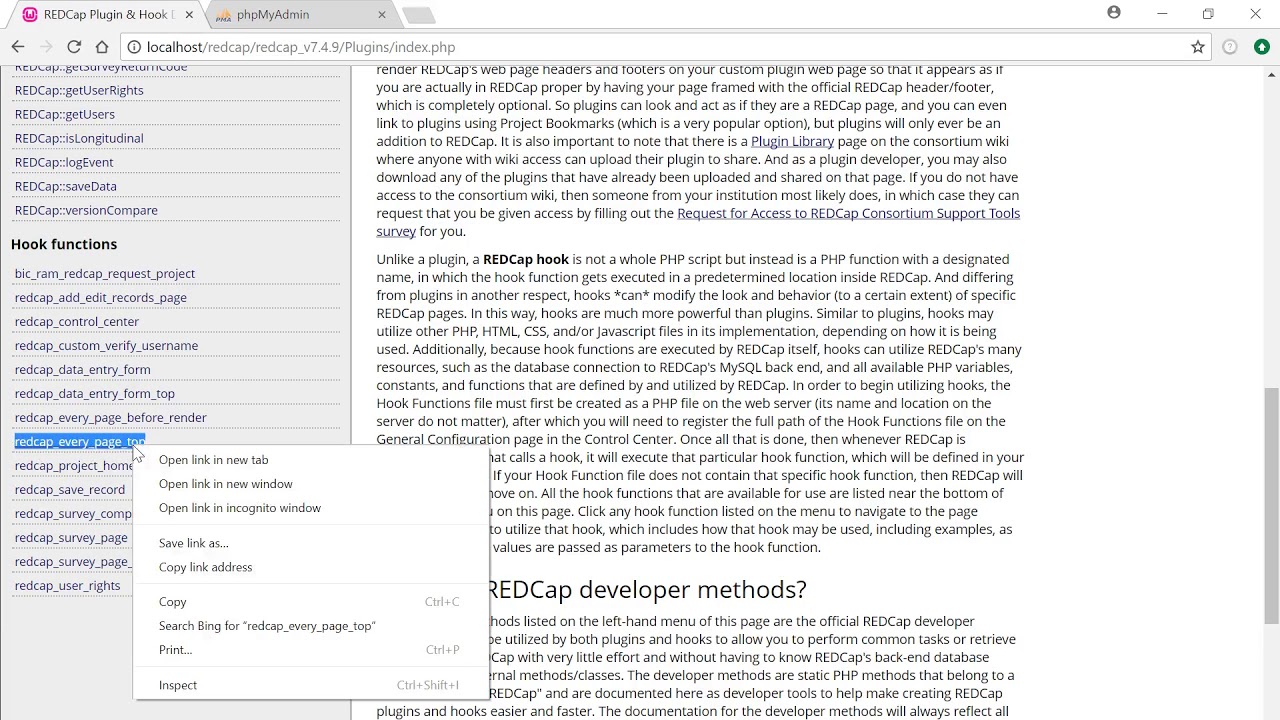
Task: Open a new browser tab
Action: point(419,15)
